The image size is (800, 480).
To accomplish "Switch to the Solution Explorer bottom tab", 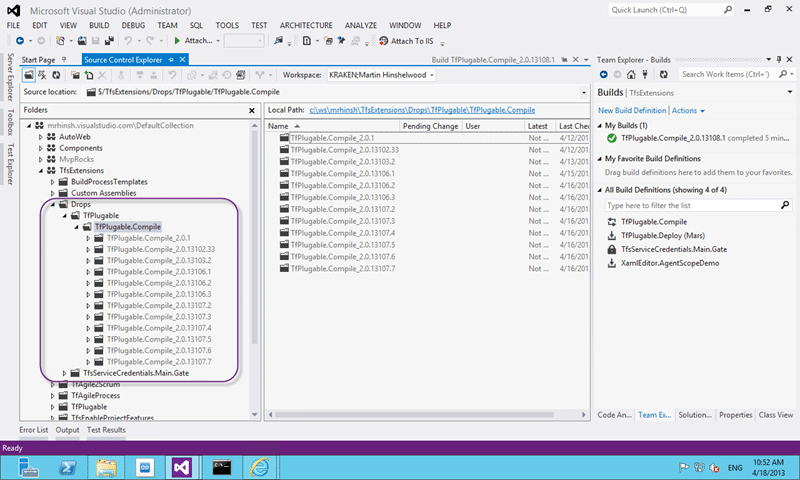I will click(695, 415).
